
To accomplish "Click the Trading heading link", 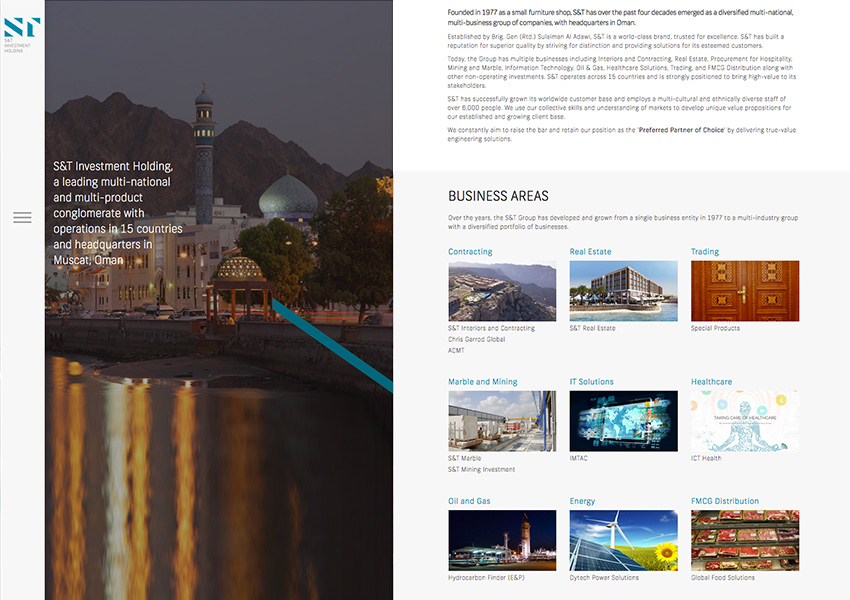I will [705, 252].
